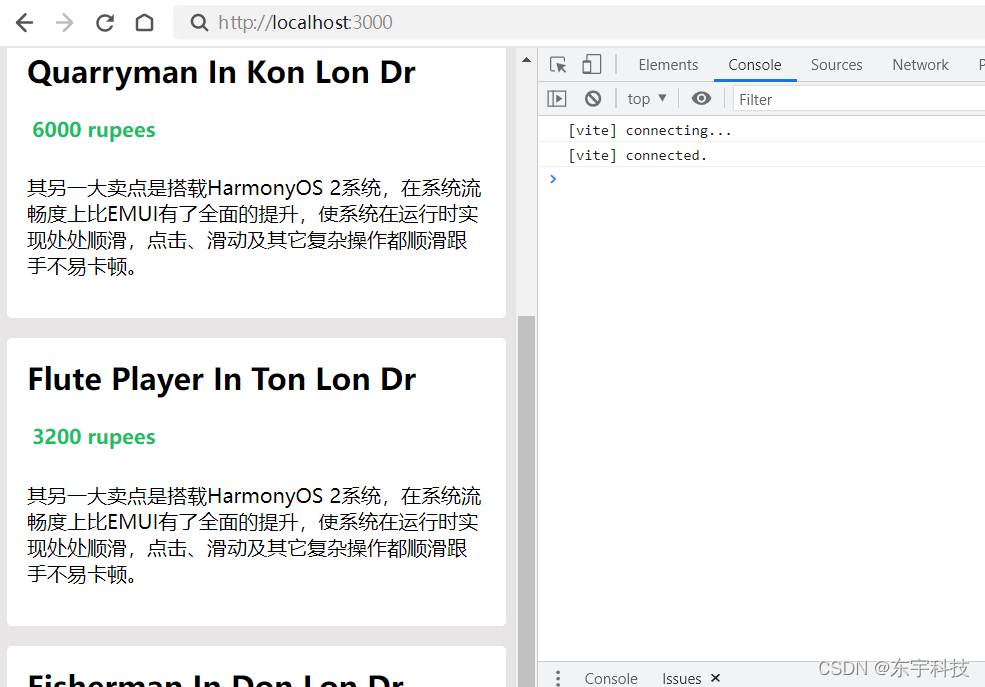Open the browser home page
Image resolution: width=985 pixels, height=687 pixels.
click(144, 23)
